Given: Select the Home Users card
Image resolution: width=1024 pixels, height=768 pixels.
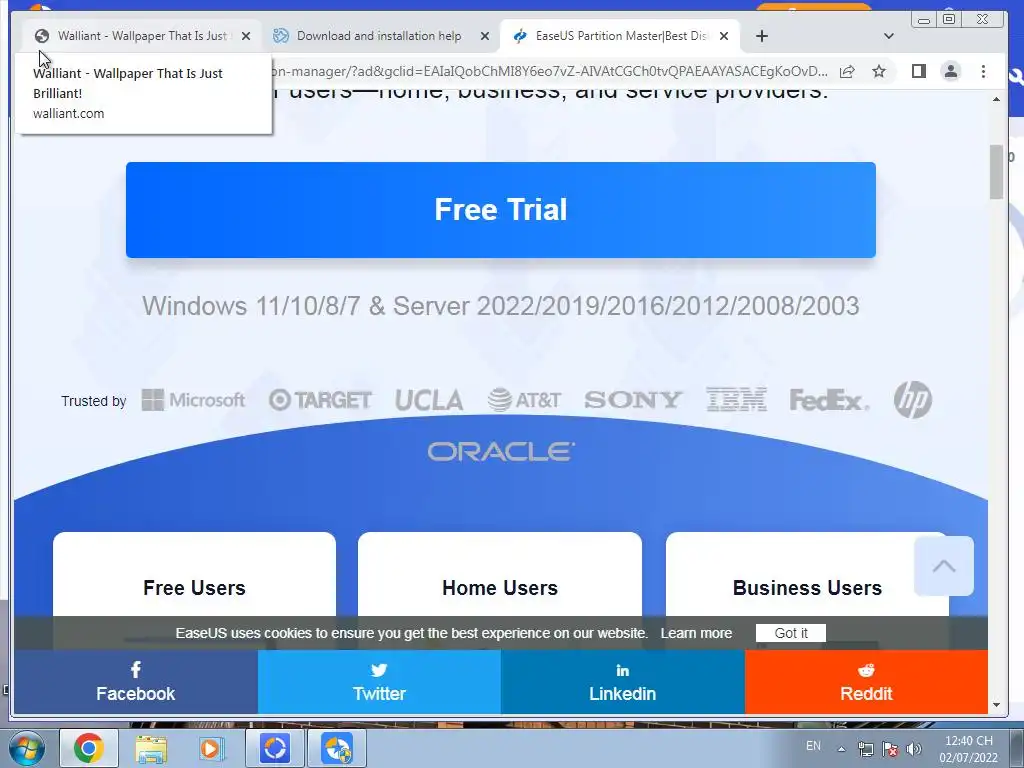Looking at the screenshot, I should pos(500,575).
